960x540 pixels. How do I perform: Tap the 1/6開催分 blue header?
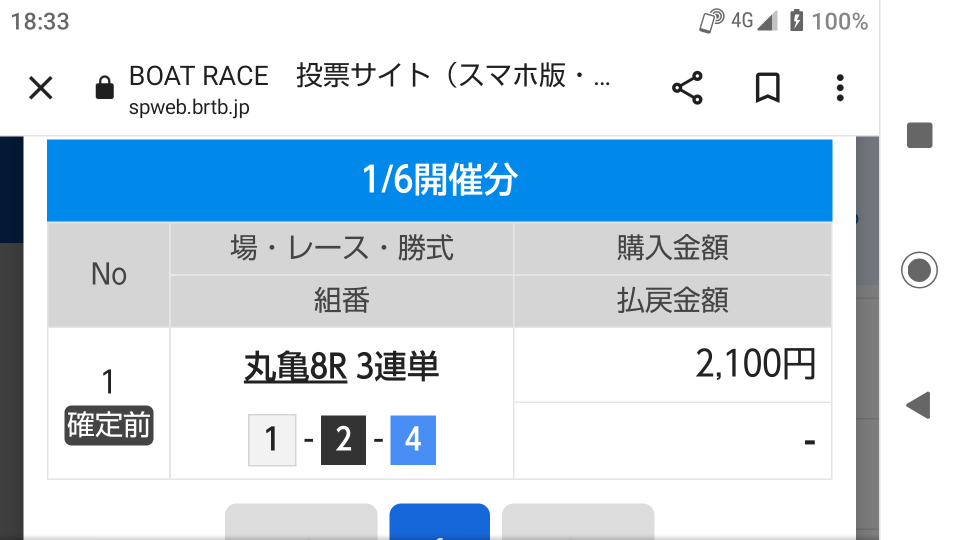pos(440,180)
